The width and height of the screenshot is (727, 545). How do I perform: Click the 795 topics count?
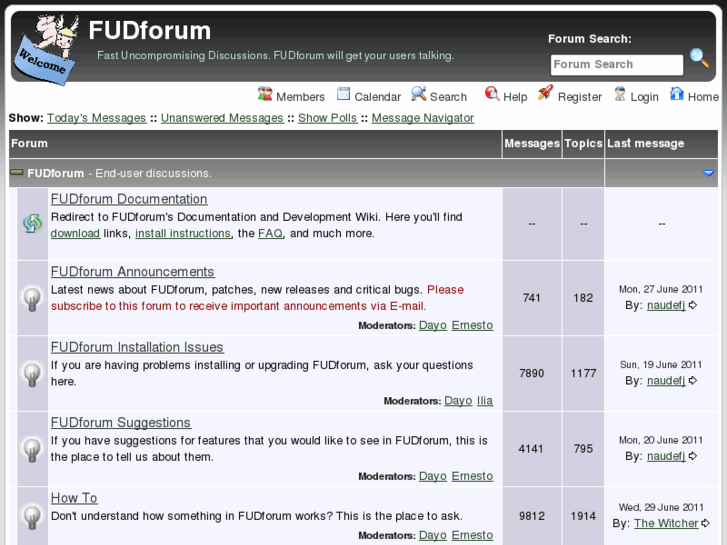coord(583,449)
